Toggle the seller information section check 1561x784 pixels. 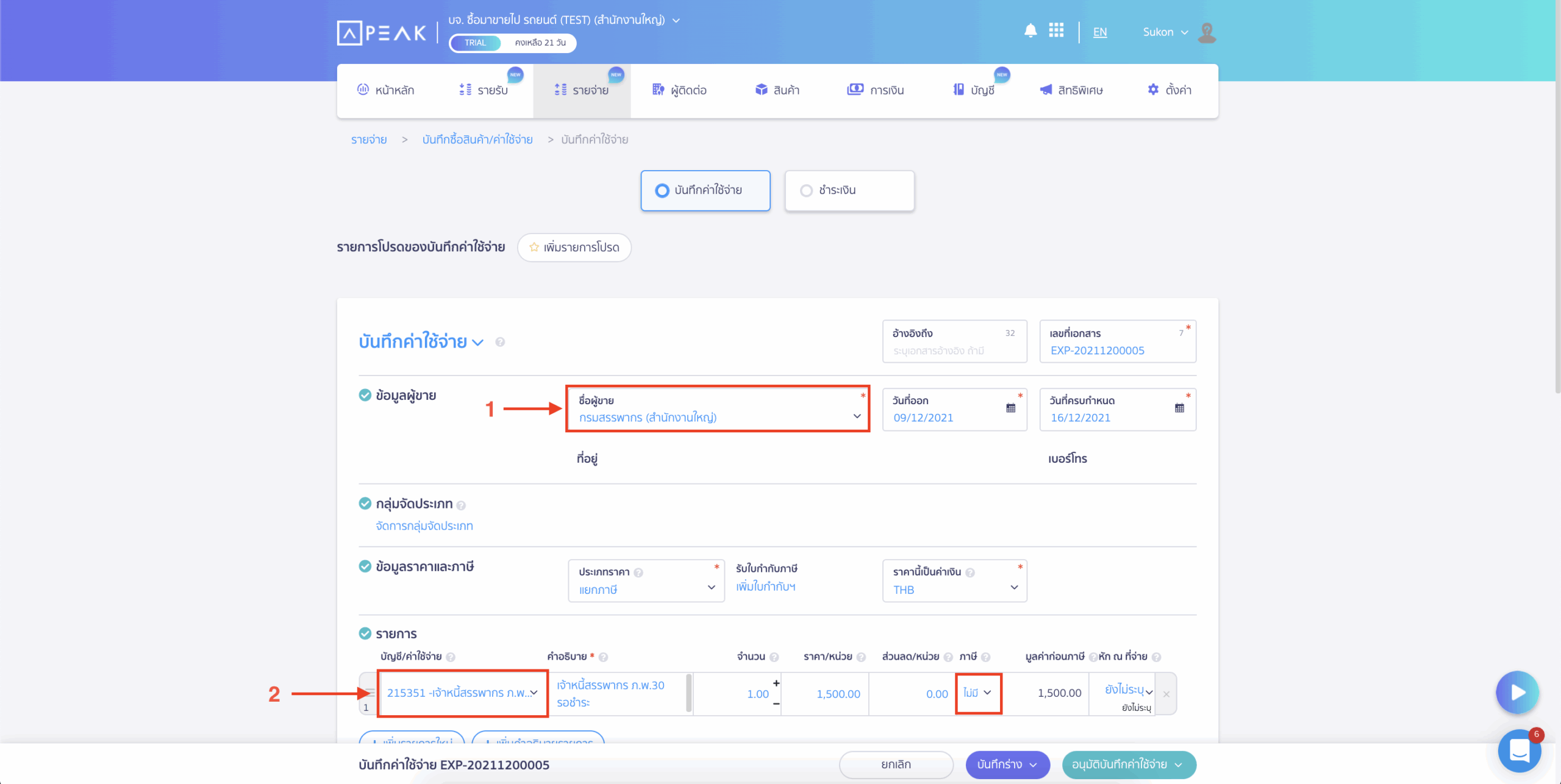[365, 395]
